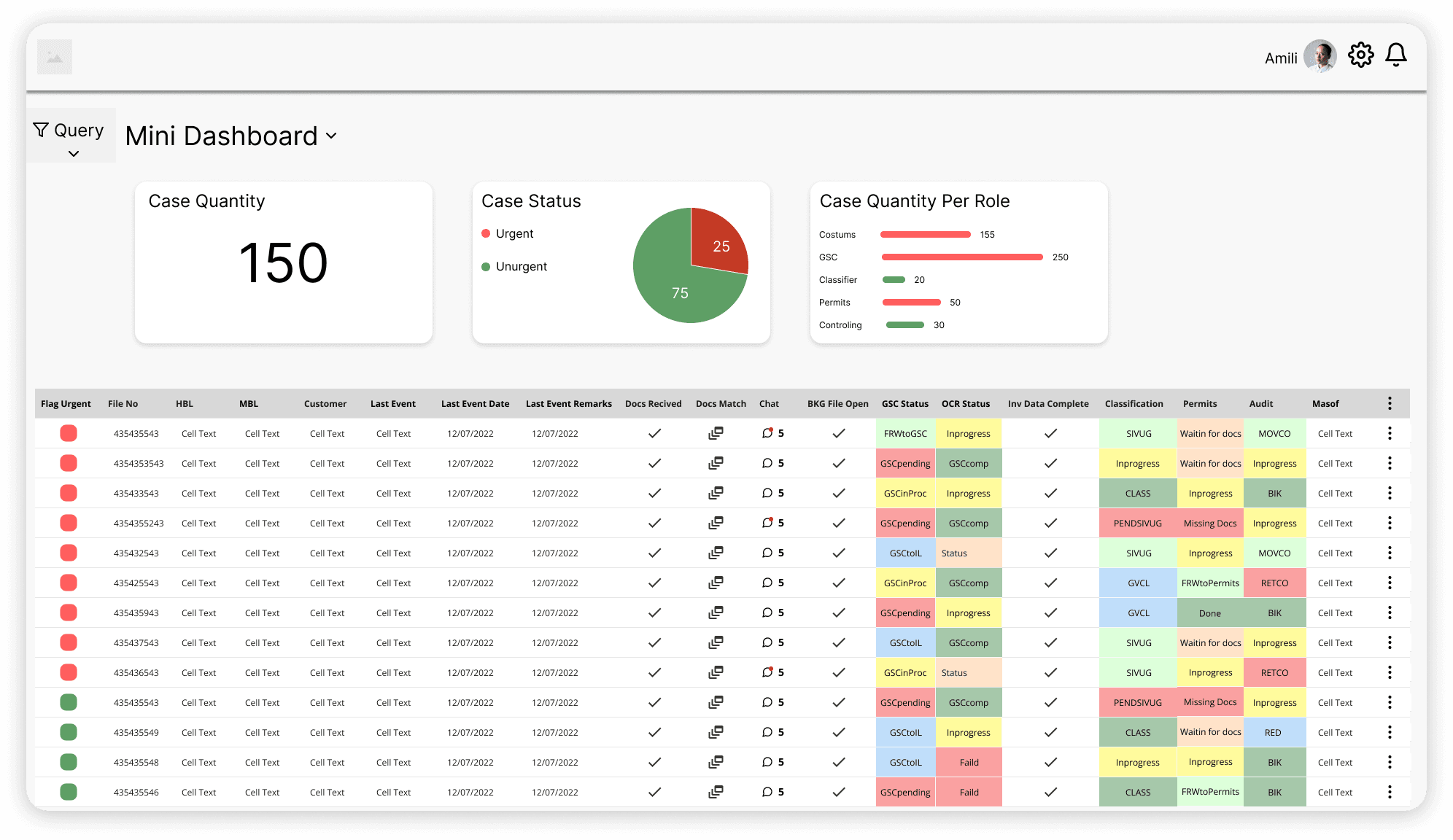Open the table header kebab menu
Viewport: 1453px width, 840px height.
click(x=1390, y=403)
